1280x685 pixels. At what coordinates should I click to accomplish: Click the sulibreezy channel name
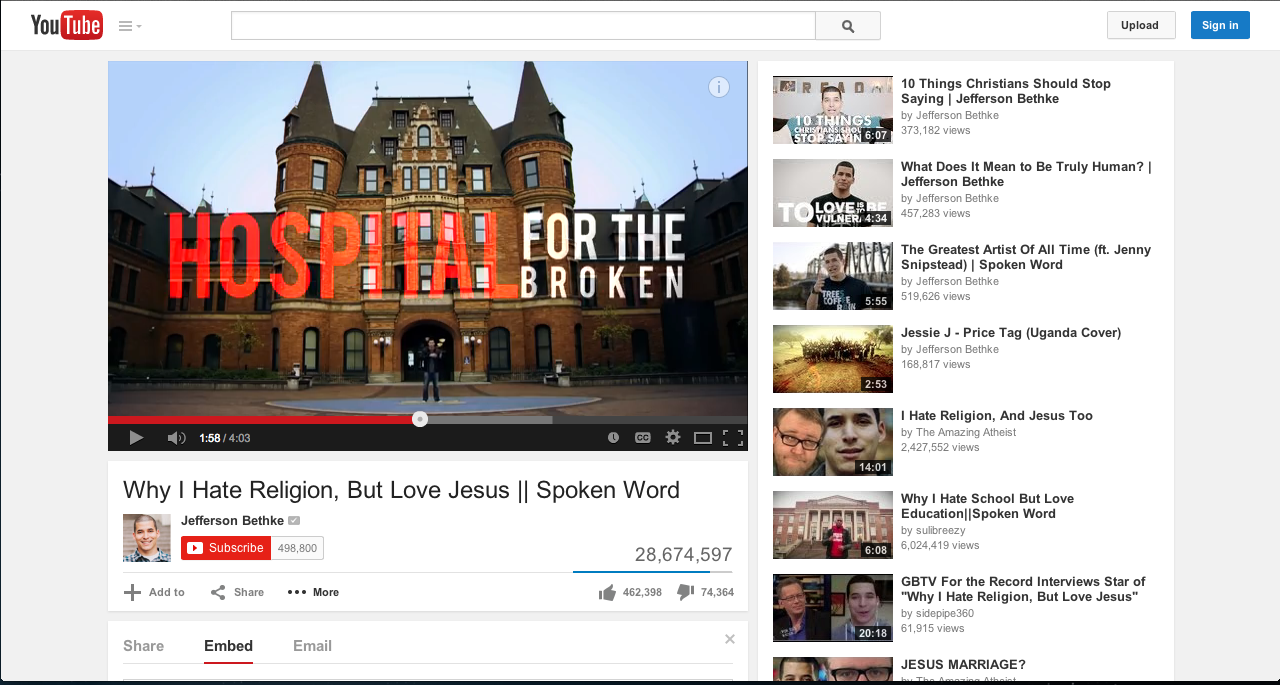coord(941,530)
